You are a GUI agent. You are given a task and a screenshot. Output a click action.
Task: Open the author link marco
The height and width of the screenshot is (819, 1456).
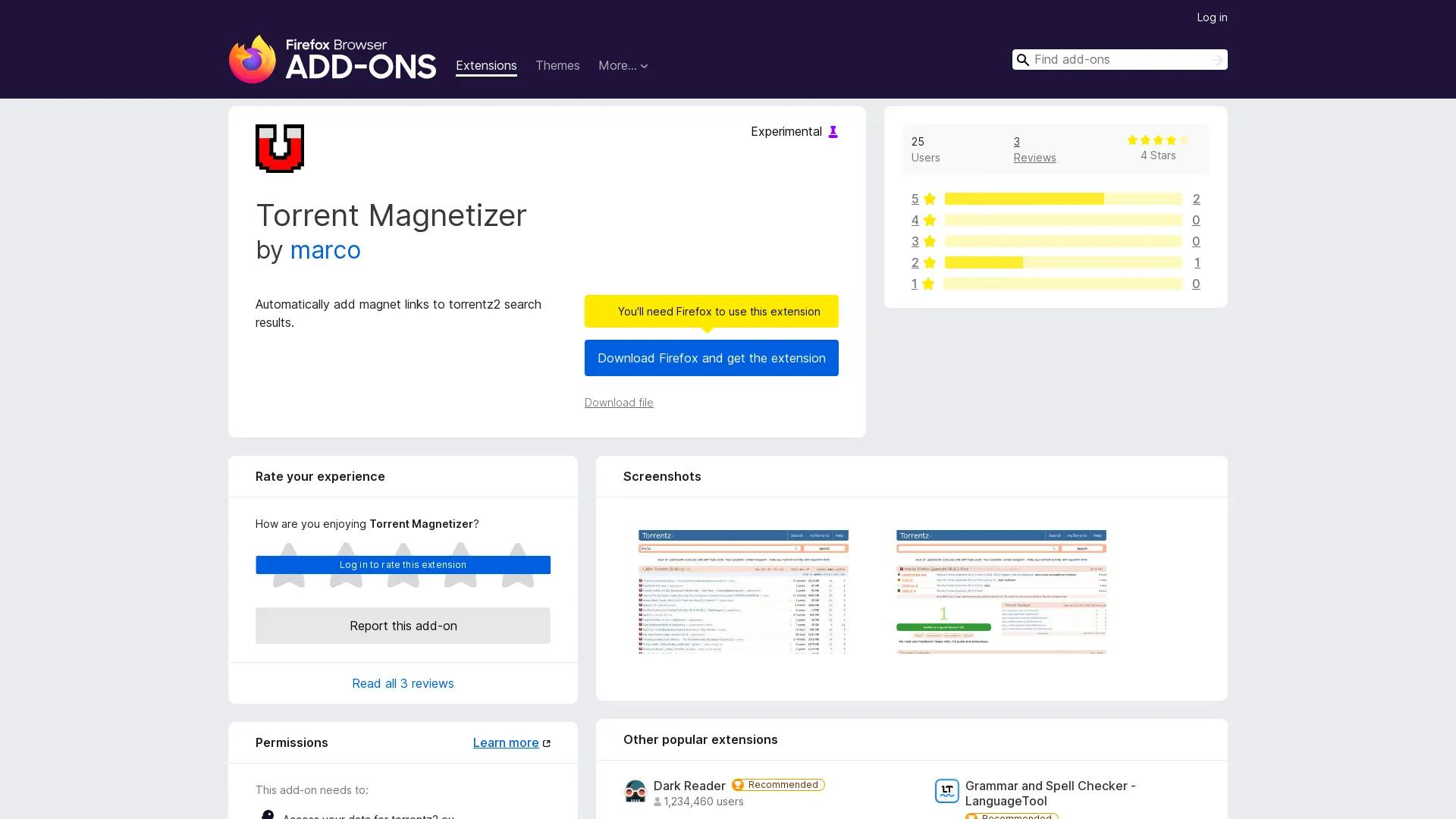click(x=325, y=250)
